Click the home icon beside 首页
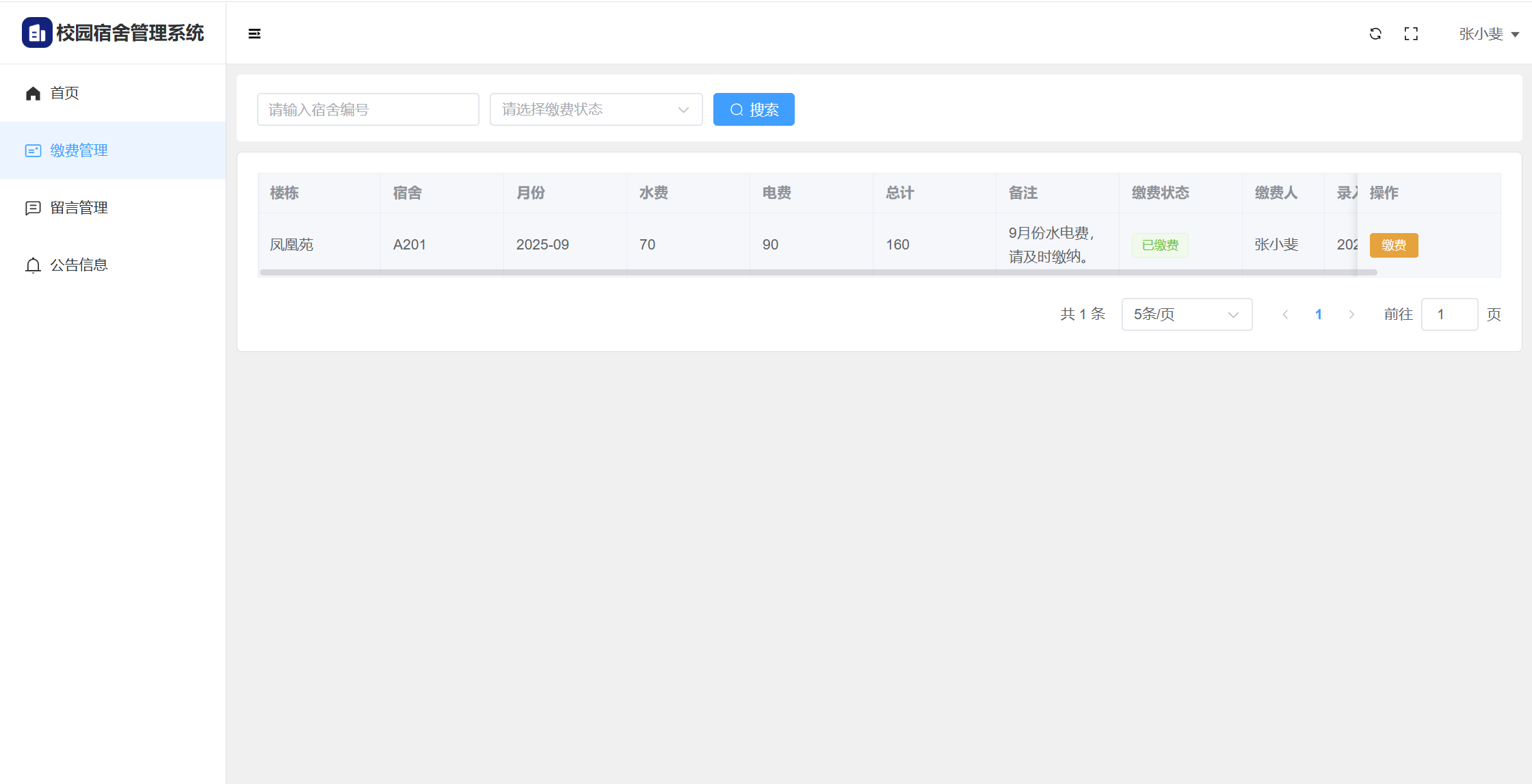The height and width of the screenshot is (784, 1532). click(x=33, y=93)
